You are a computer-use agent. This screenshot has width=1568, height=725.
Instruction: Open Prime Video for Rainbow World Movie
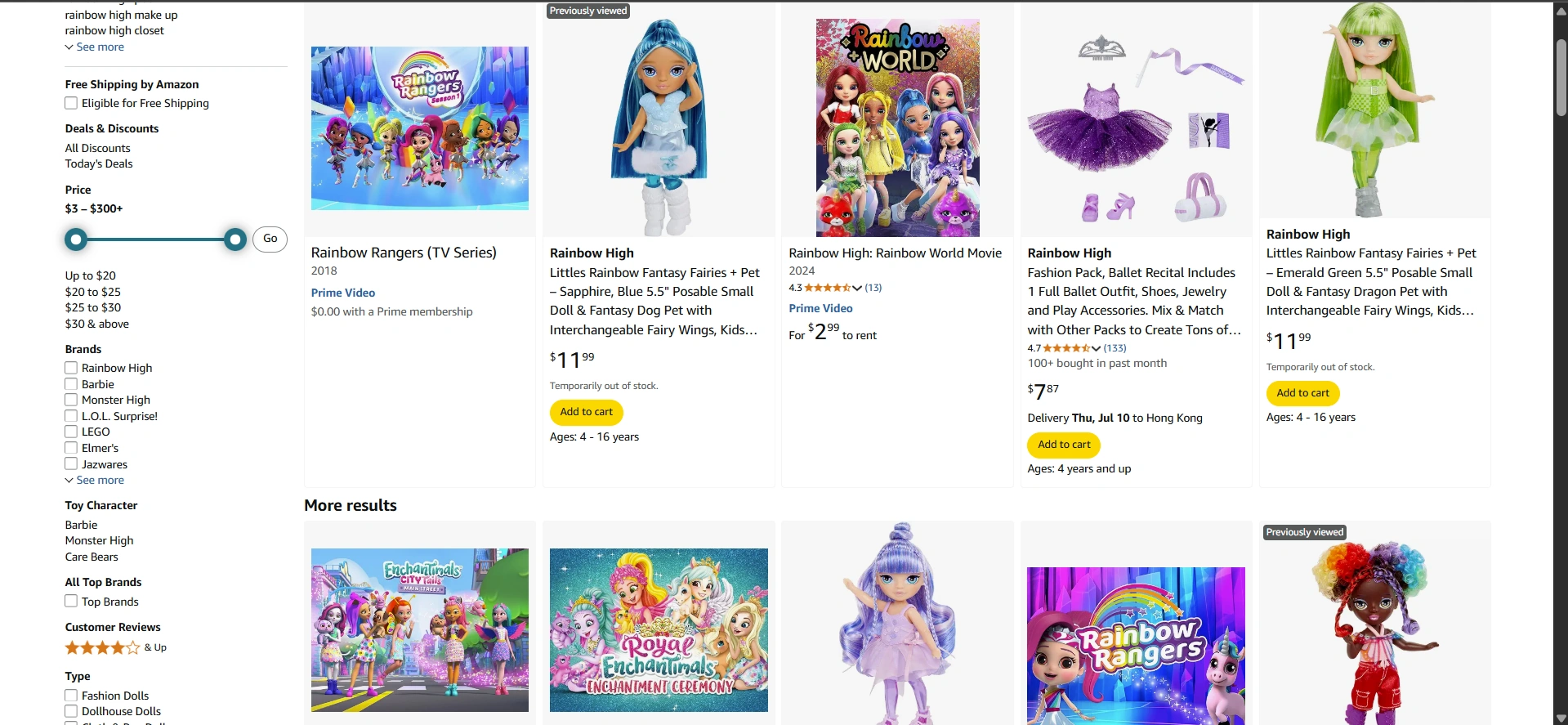(x=820, y=308)
